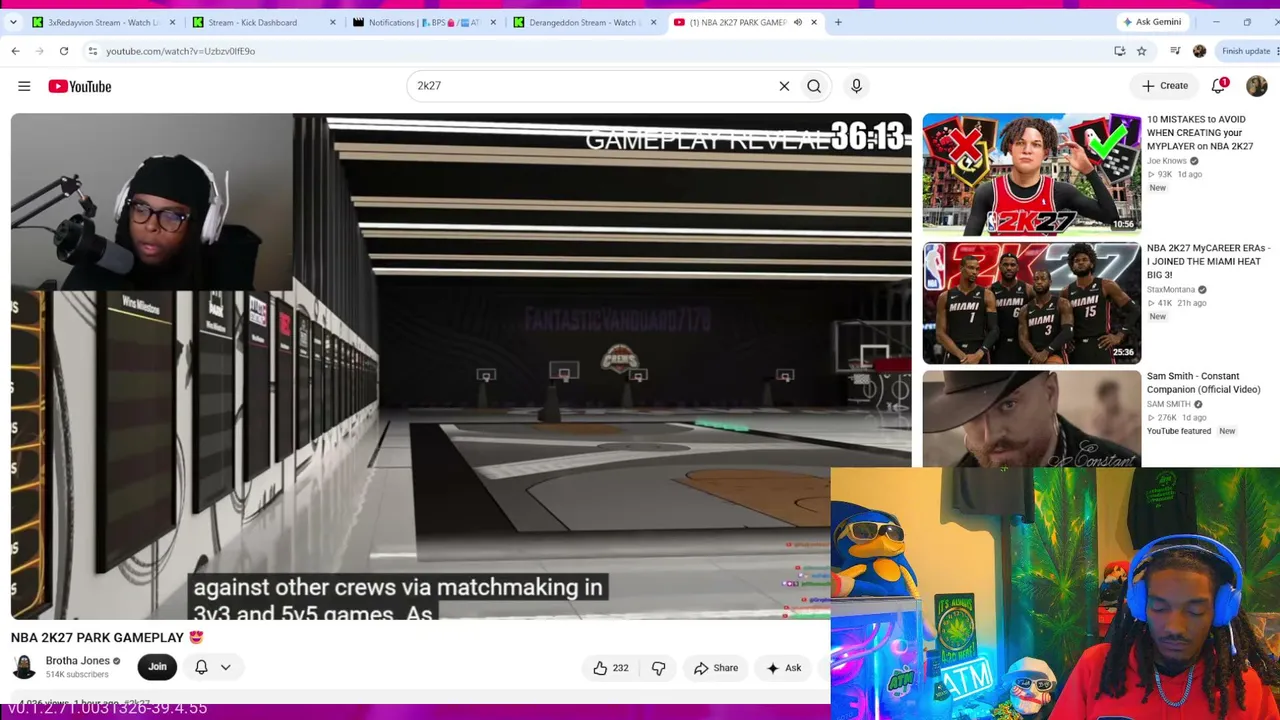
Task: Close the Notifications tab
Action: tap(493, 22)
